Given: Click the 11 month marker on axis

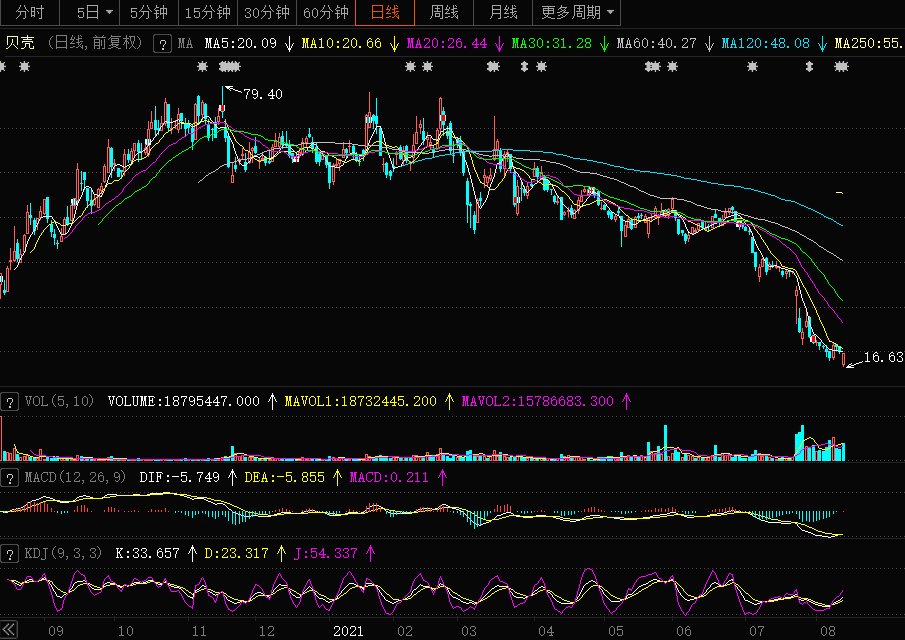Looking at the screenshot, I should pos(199,631).
